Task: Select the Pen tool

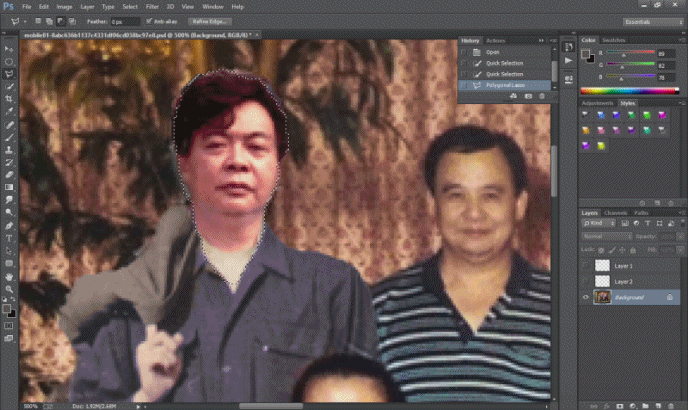Action: (x=9, y=226)
